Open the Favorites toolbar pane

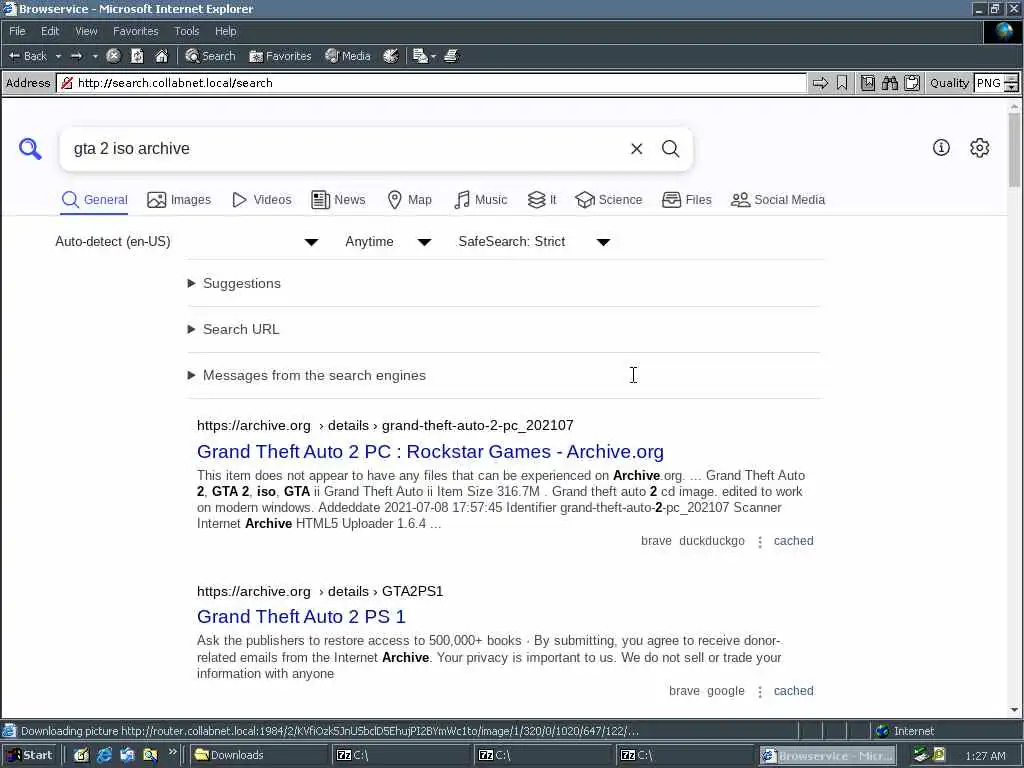[x=280, y=56]
